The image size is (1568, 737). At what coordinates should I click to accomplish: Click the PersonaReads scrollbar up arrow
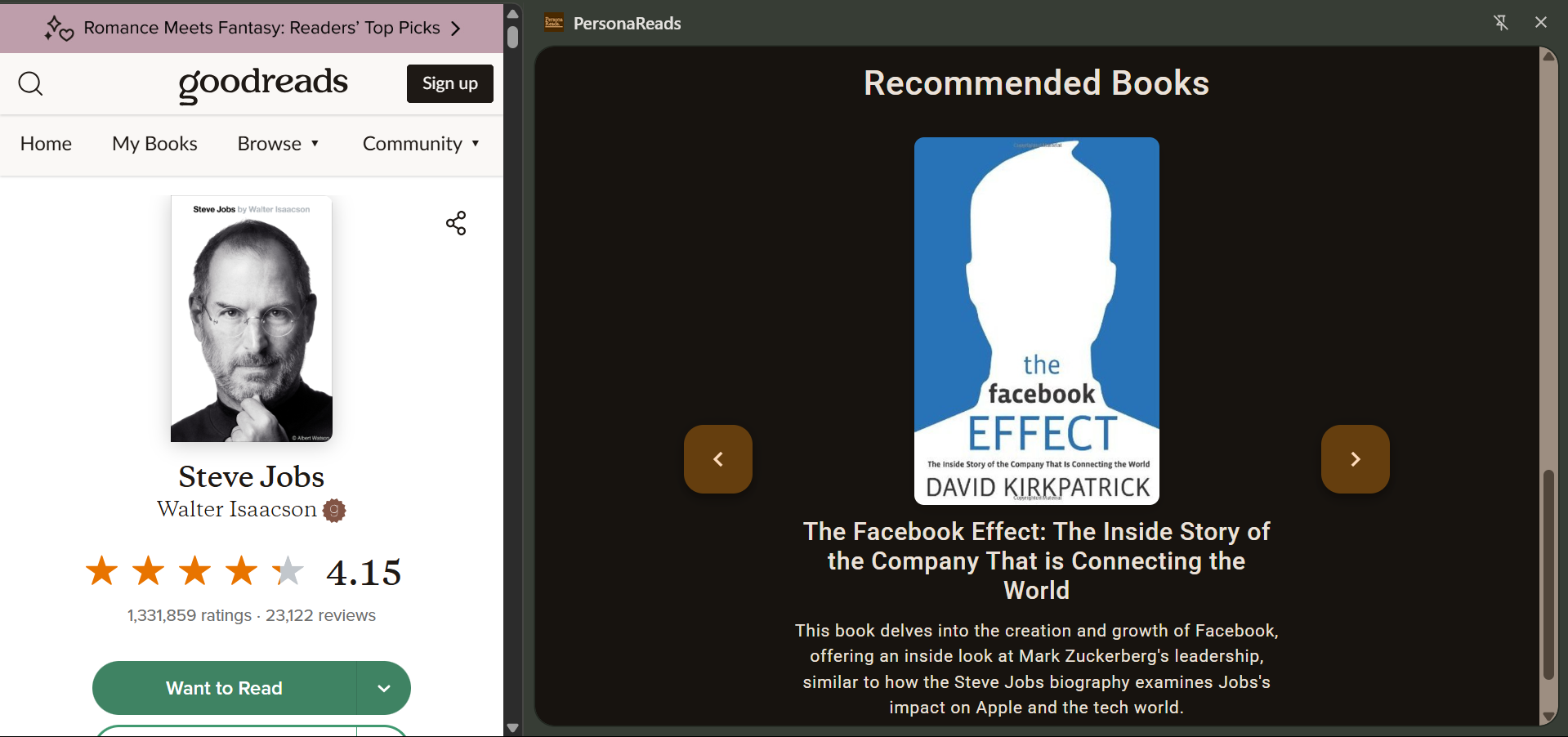(1548, 56)
